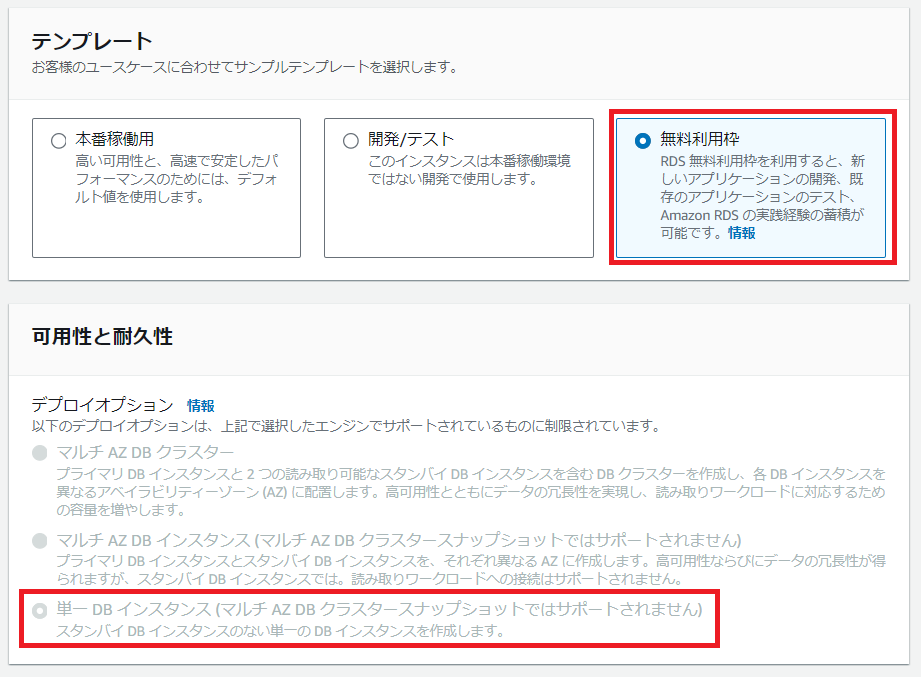Select the 単一 DB インスタンス radio button

[40, 610]
